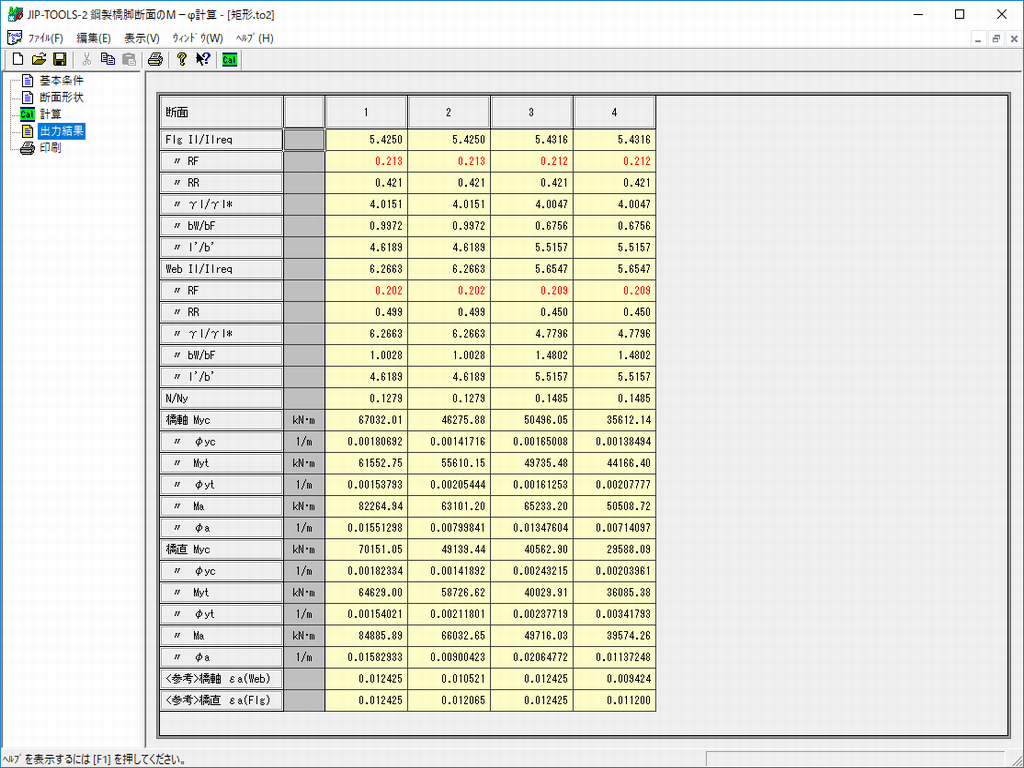The image size is (1024, 768).
Task: Click the Print icon in the toolbar
Action: [156, 59]
